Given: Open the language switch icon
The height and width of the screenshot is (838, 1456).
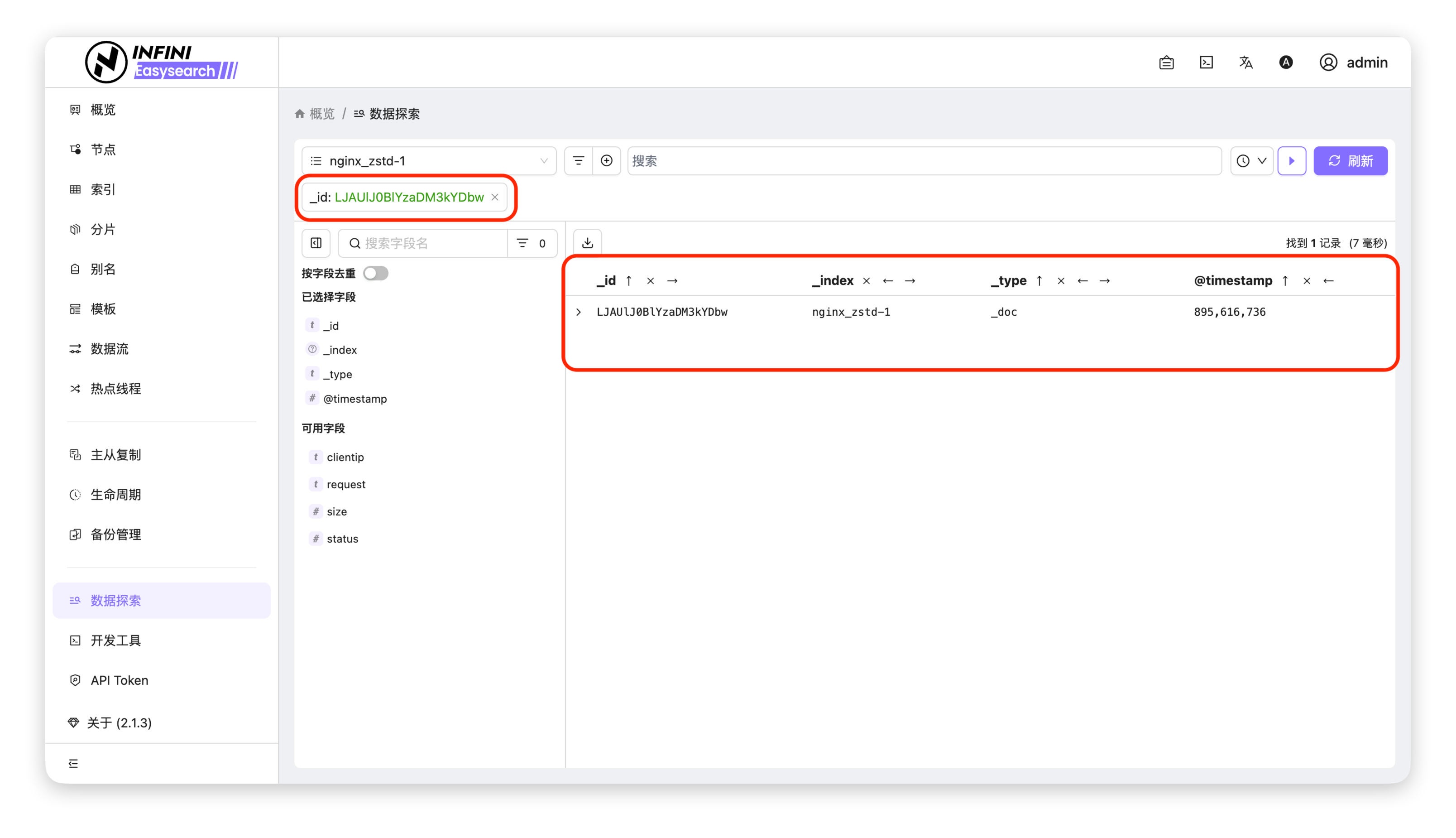Looking at the screenshot, I should tap(1245, 62).
